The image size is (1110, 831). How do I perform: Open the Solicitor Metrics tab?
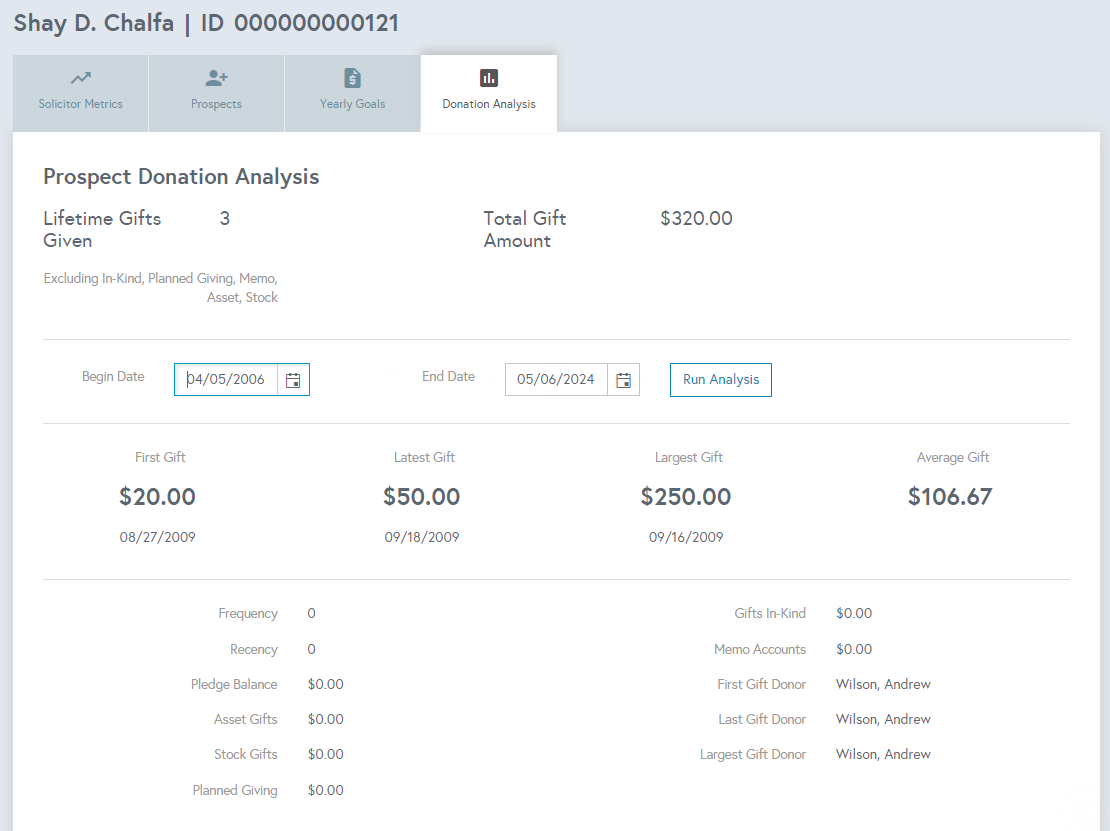pos(81,93)
